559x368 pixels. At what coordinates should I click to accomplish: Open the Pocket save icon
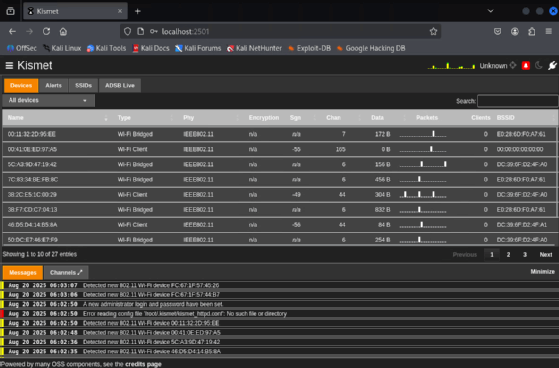coord(498,31)
